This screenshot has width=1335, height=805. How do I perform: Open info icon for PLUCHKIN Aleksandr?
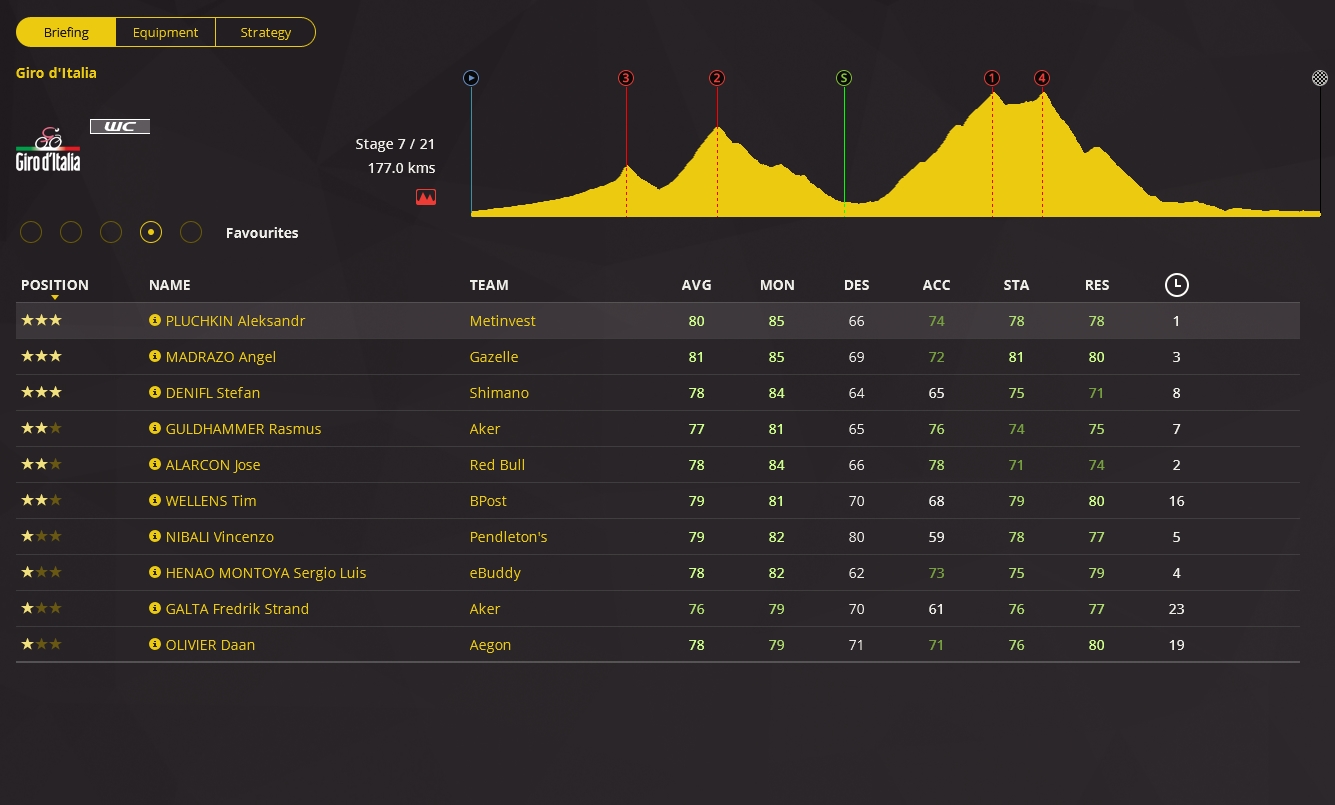coord(155,321)
